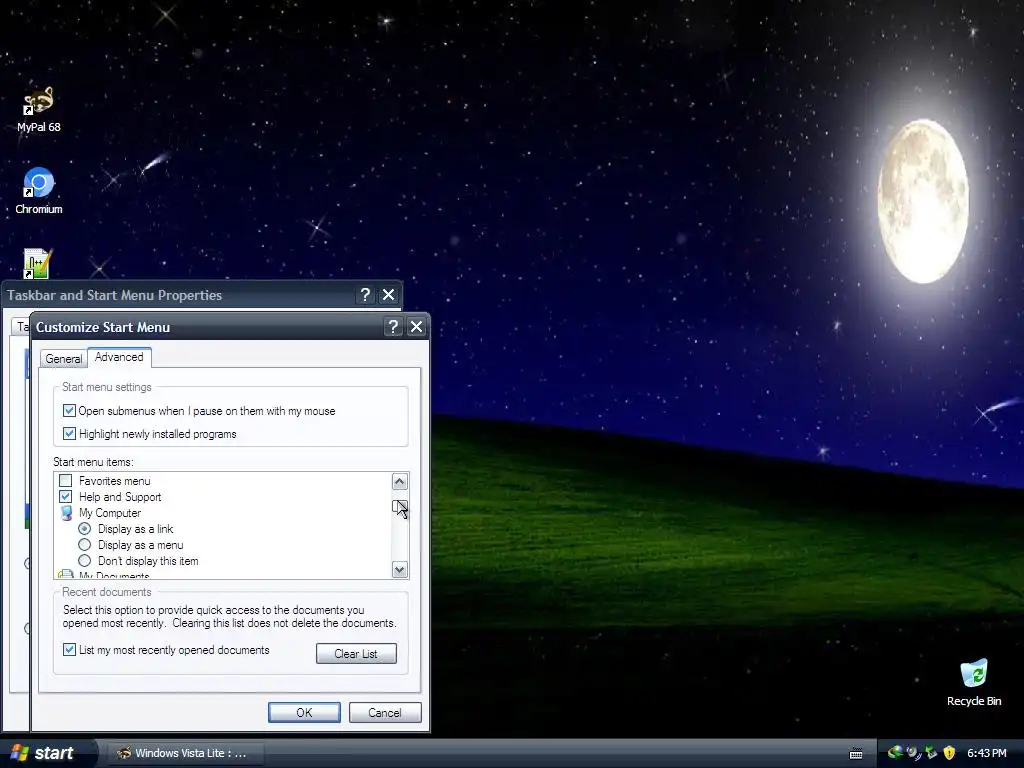Image resolution: width=1024 pixels, height=768 pixels.
Task: Toggle Highlight newly installed programs checkbox
Action: pos(69,433)
